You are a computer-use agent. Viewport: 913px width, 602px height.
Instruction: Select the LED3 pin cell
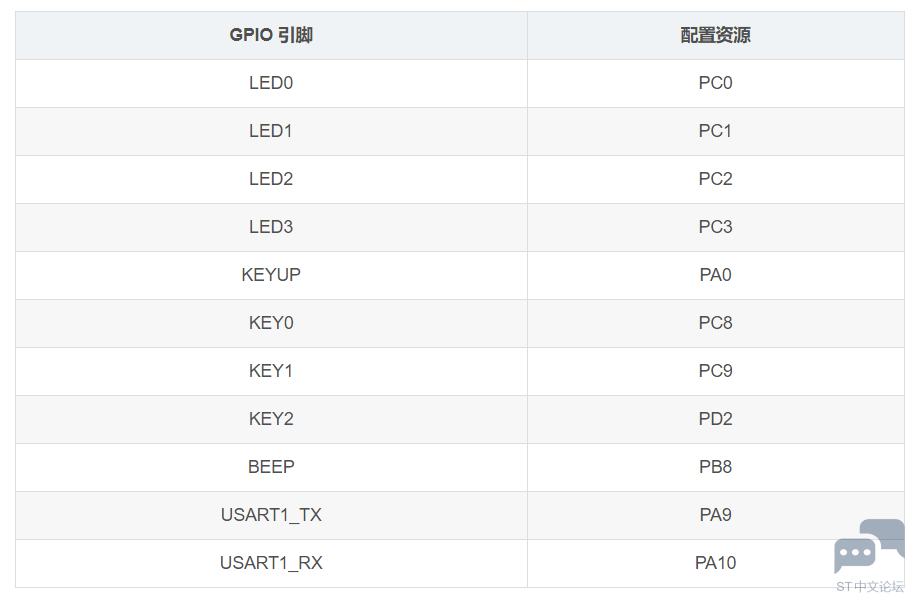[x=271, y=227]
